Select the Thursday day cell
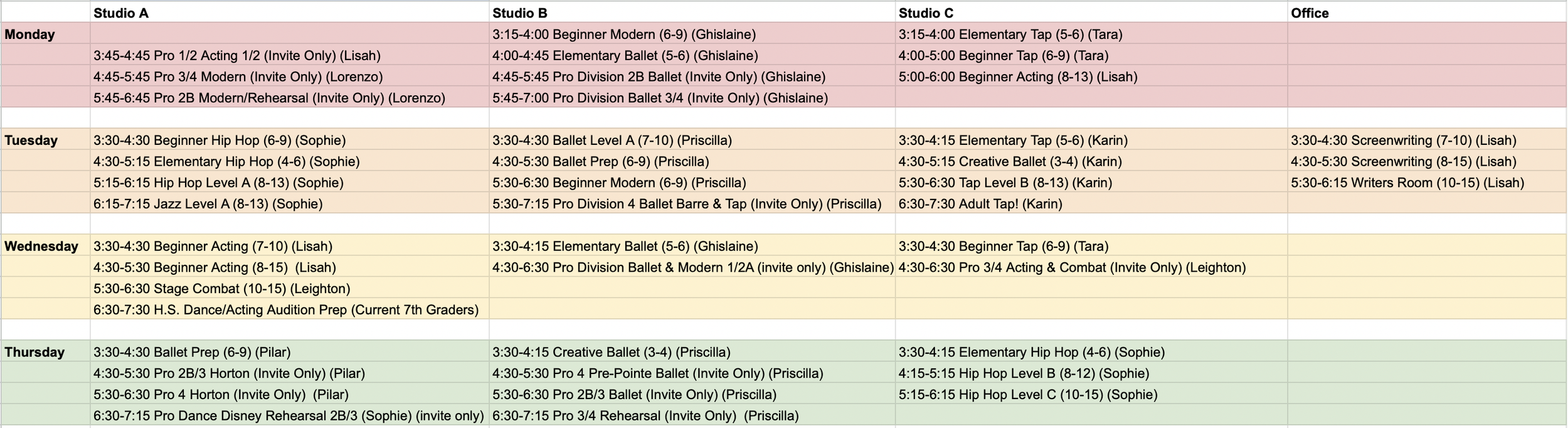Viewport: 1568px width, 428px height. (45, 352)
